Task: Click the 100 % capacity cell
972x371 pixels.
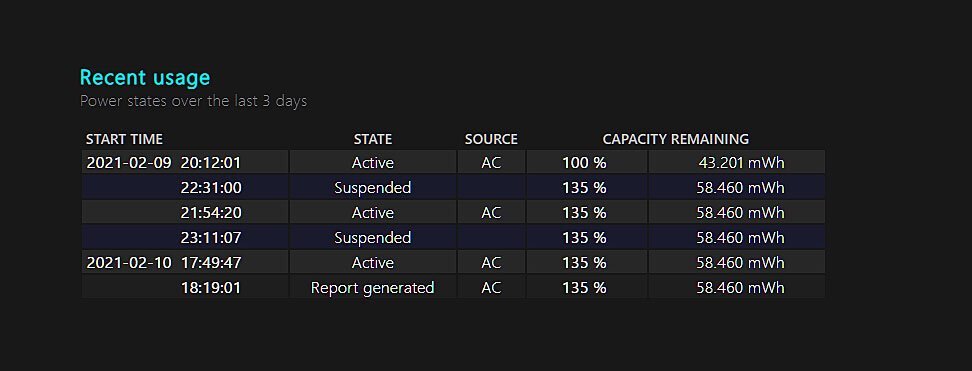Action: pos(586,162)
